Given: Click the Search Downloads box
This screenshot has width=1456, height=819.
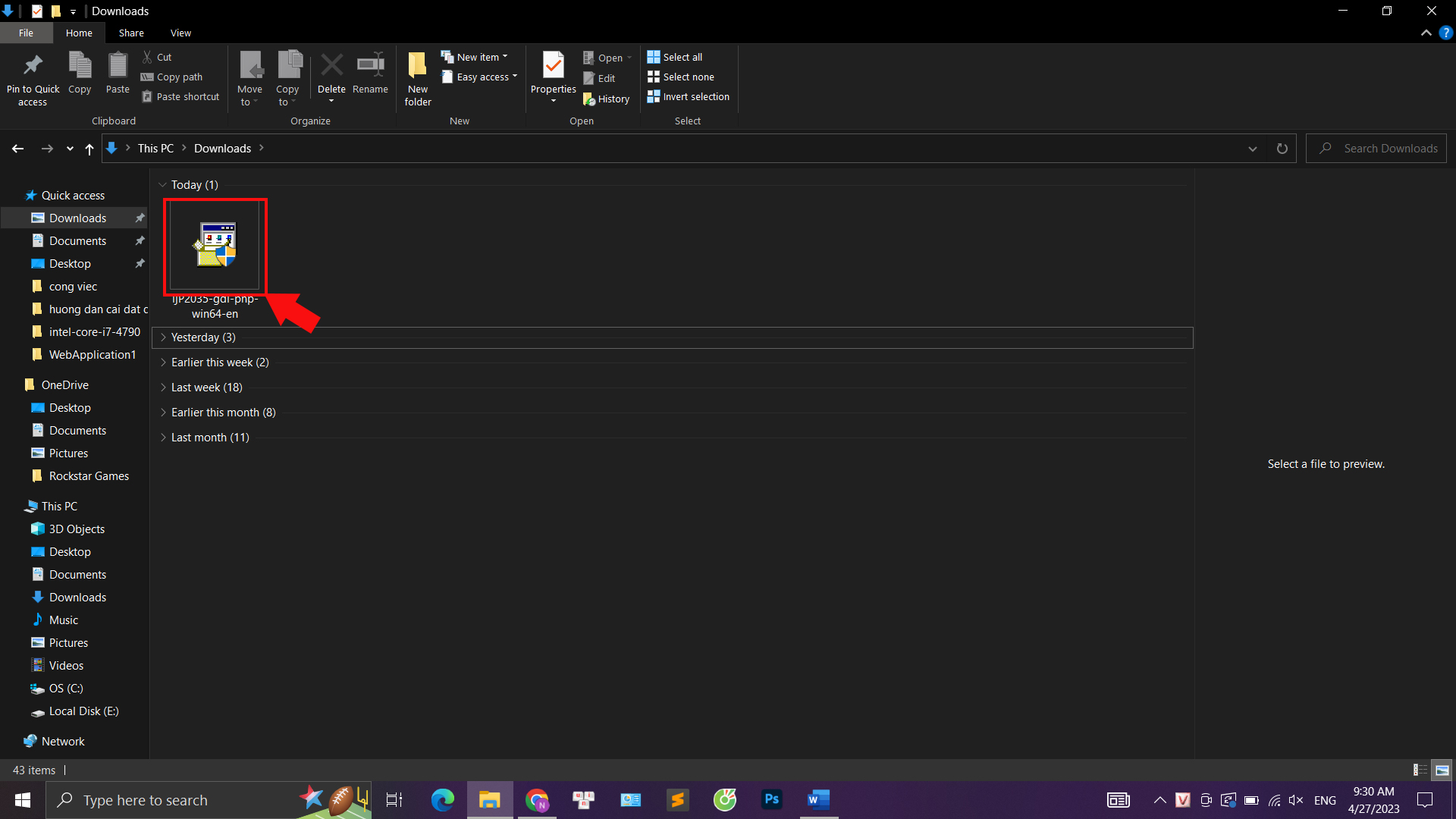Looking at the screenshot, I should point(1376,149).
